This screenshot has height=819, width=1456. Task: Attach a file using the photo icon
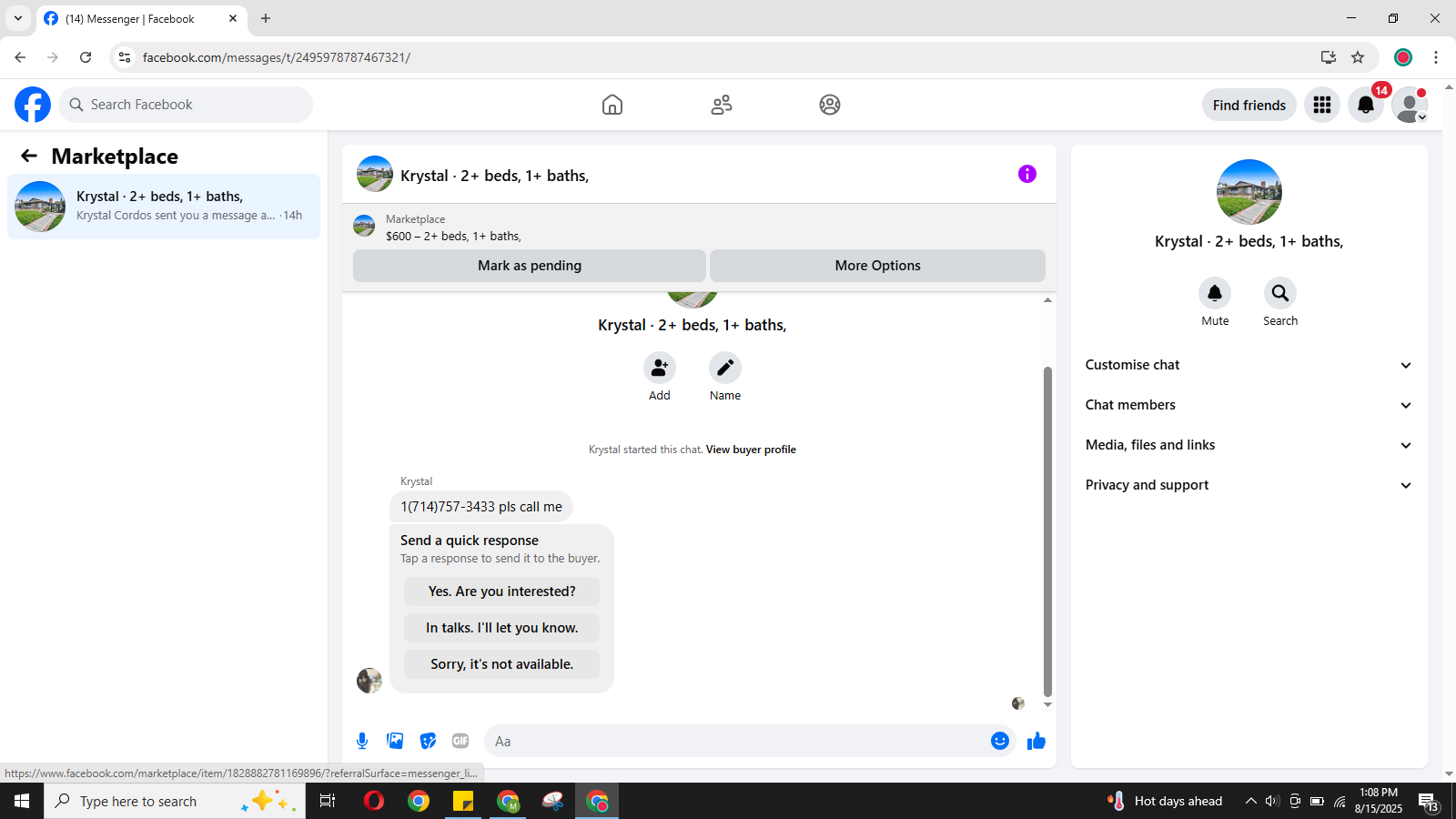(x=395, y=741)
